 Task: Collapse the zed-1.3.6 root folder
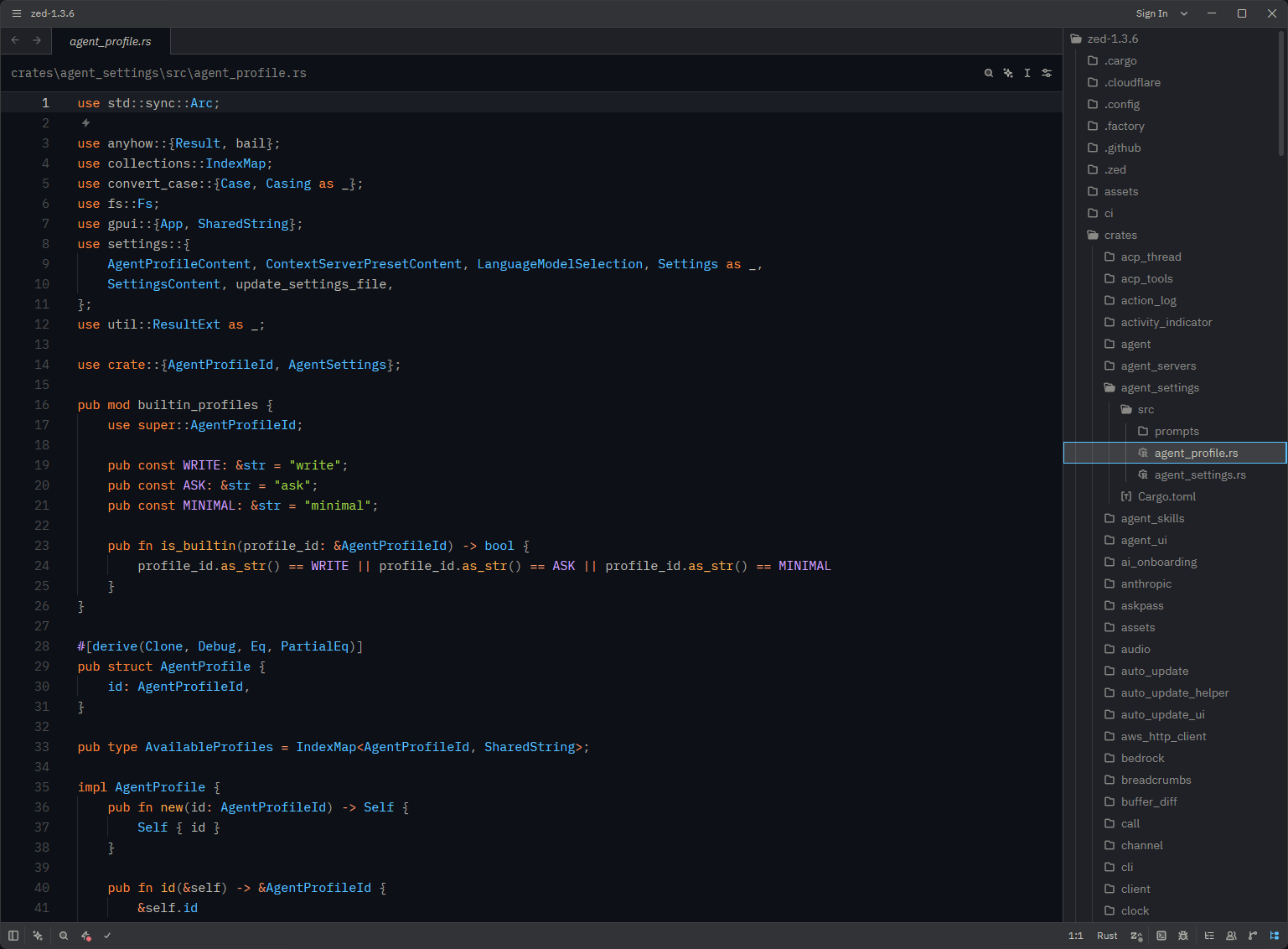tap(1173, 39)
